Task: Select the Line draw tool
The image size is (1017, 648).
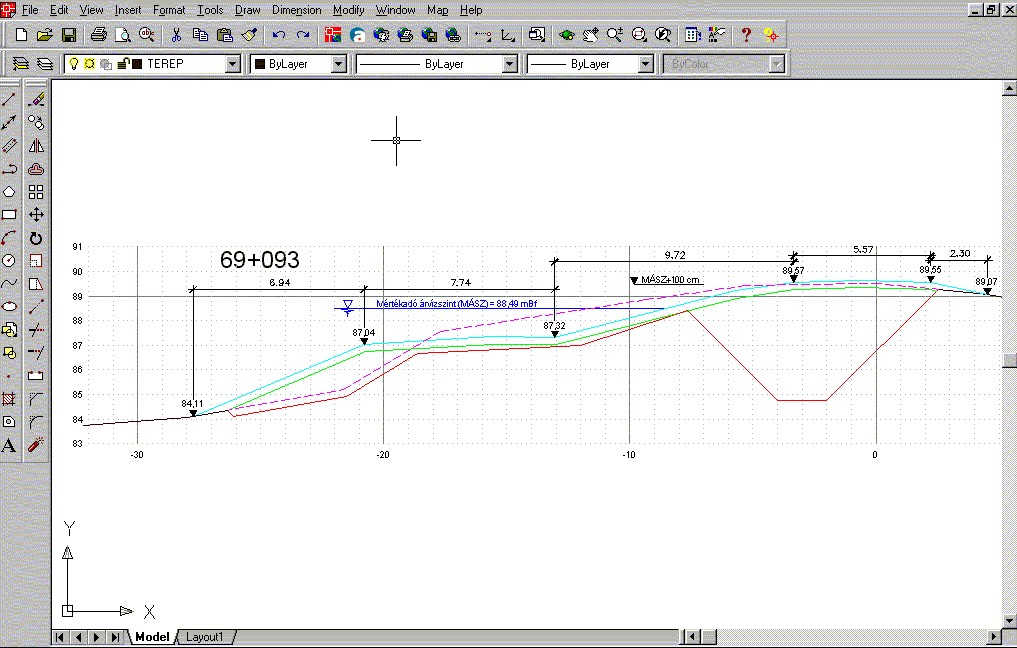Action: (10, 100)
